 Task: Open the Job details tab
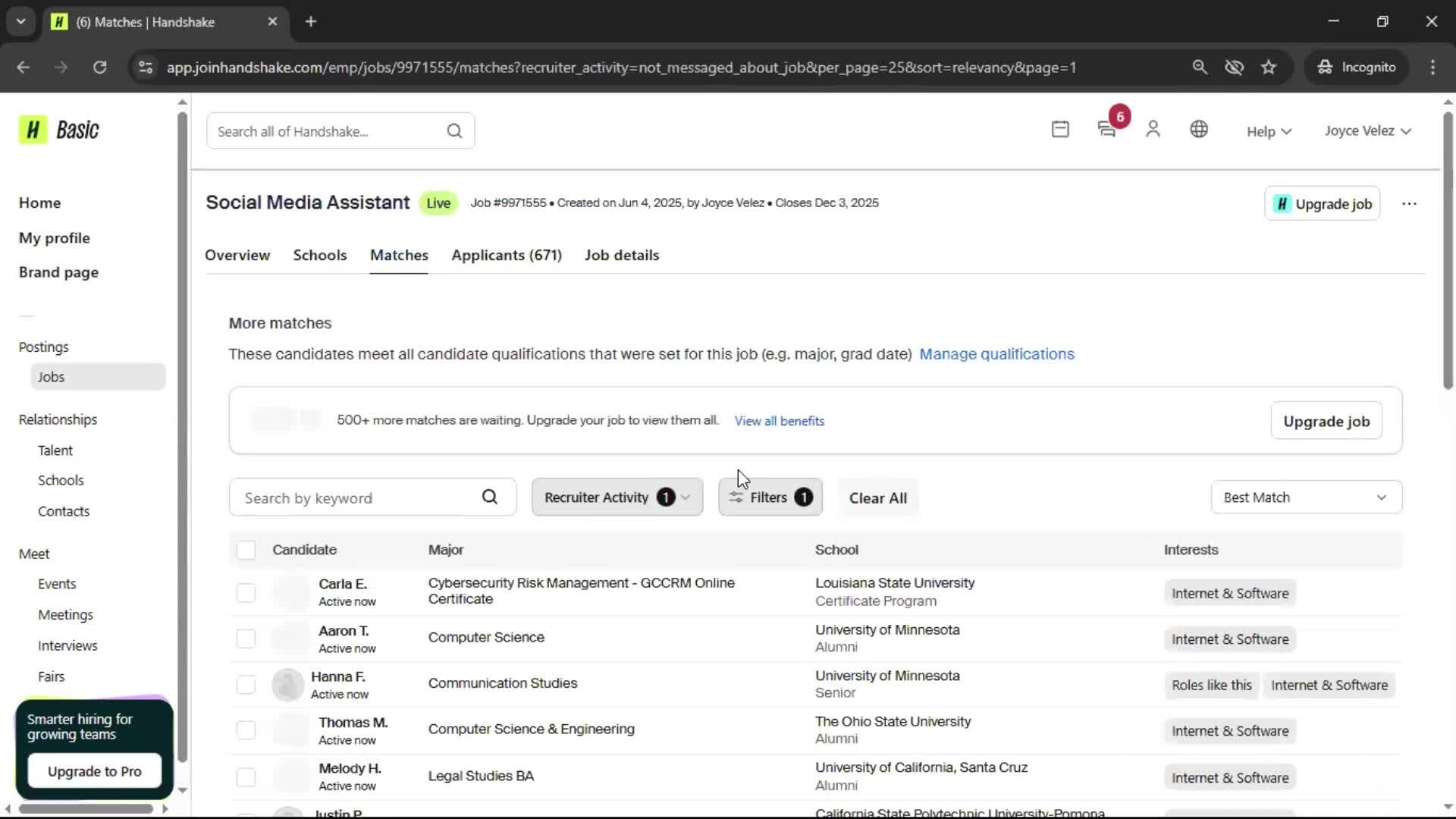pyautogui.click(x=621, y=256)
